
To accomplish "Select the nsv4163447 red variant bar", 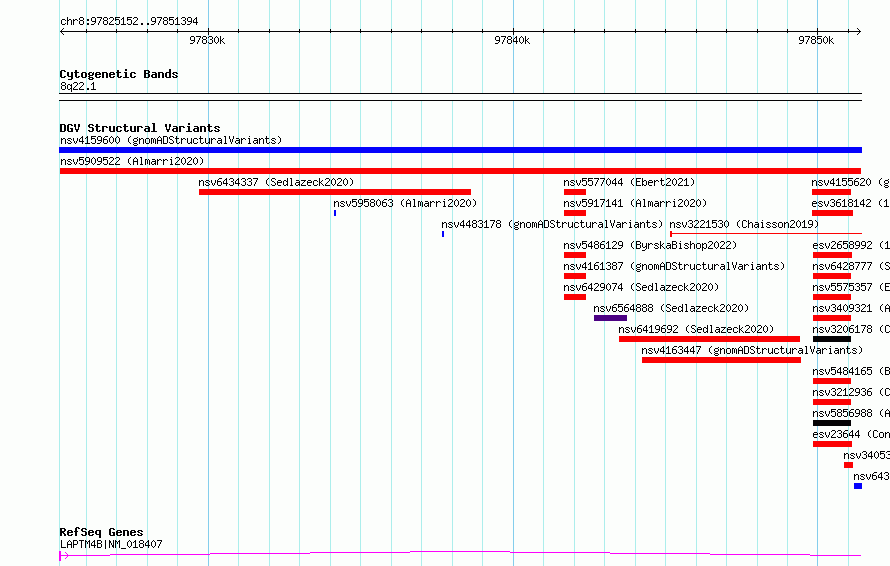I will click(x=721, y=360).
